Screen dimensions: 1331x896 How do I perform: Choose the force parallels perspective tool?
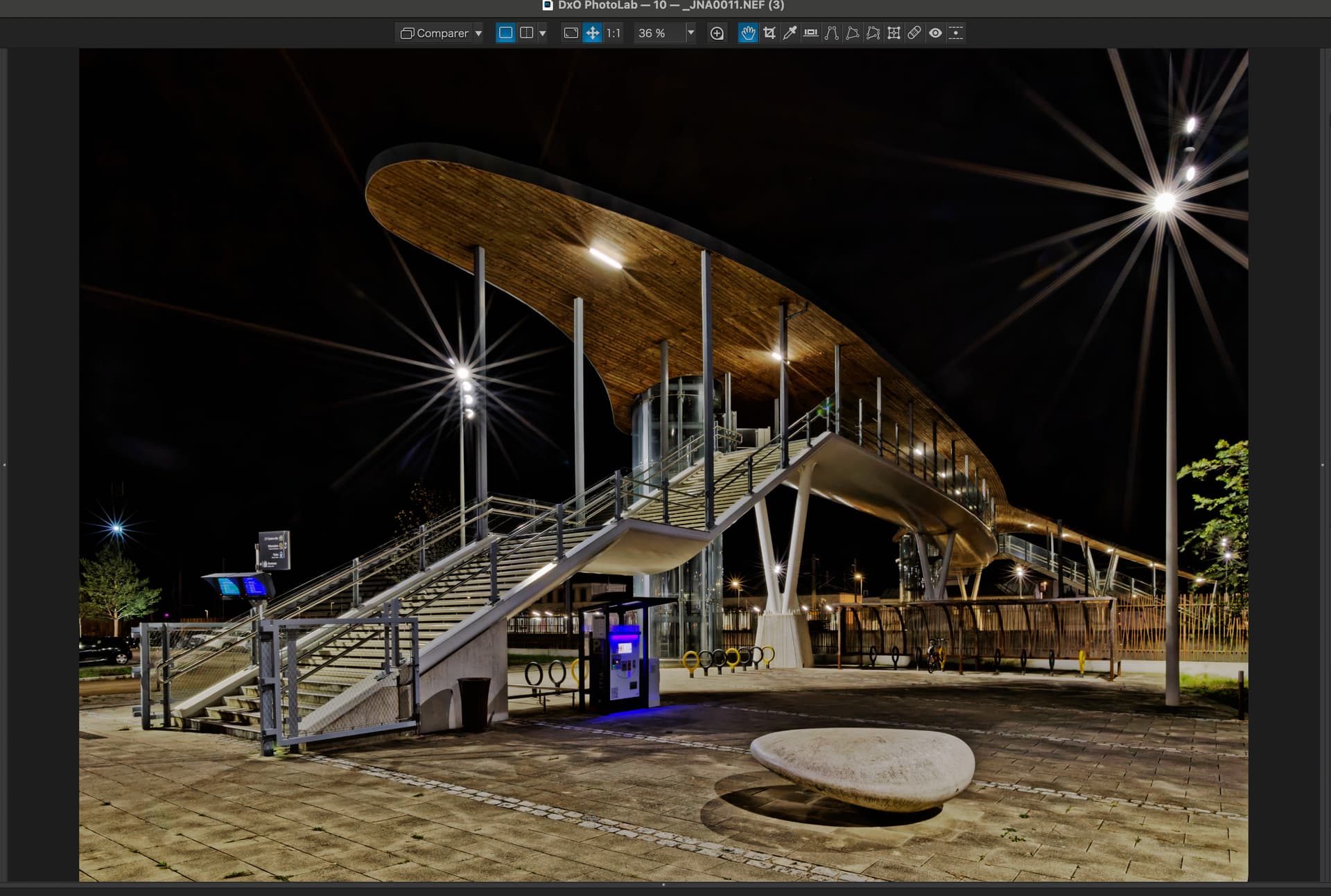[x=831, y=33]
